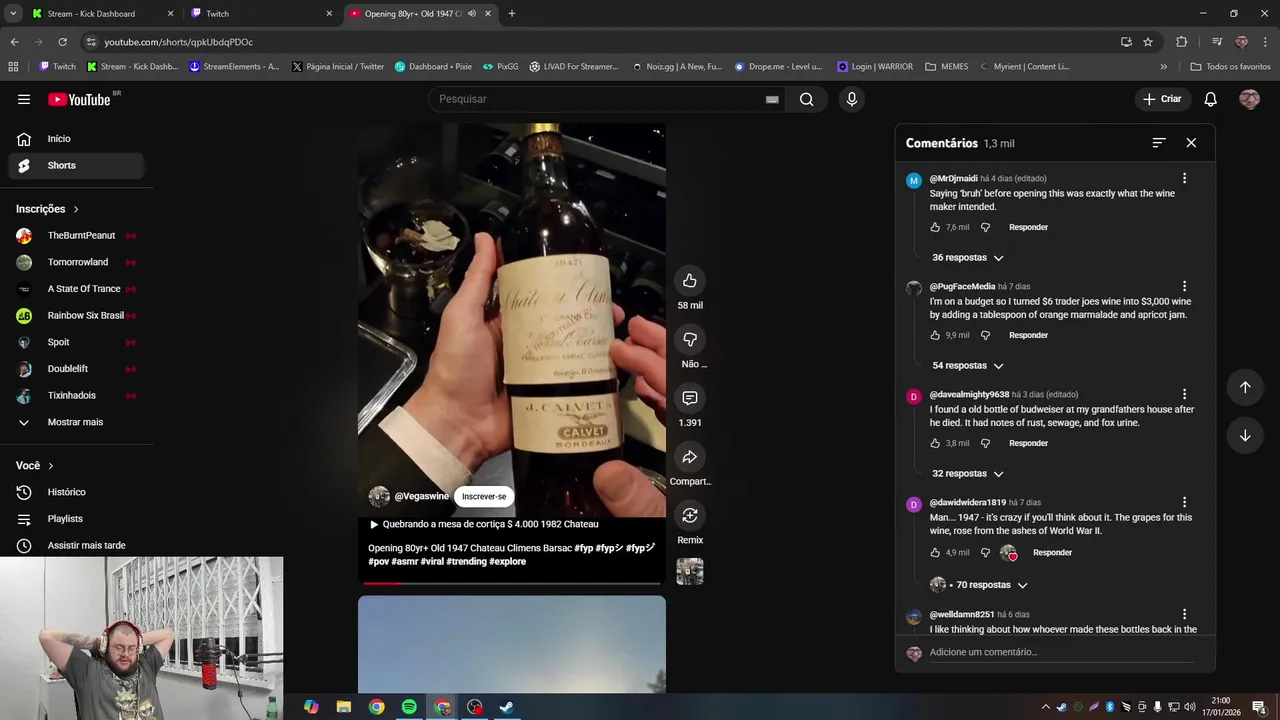Go to the YouTube home logo
The width and height of the screenshot is (1280, 720).
[x=81, y=99]
